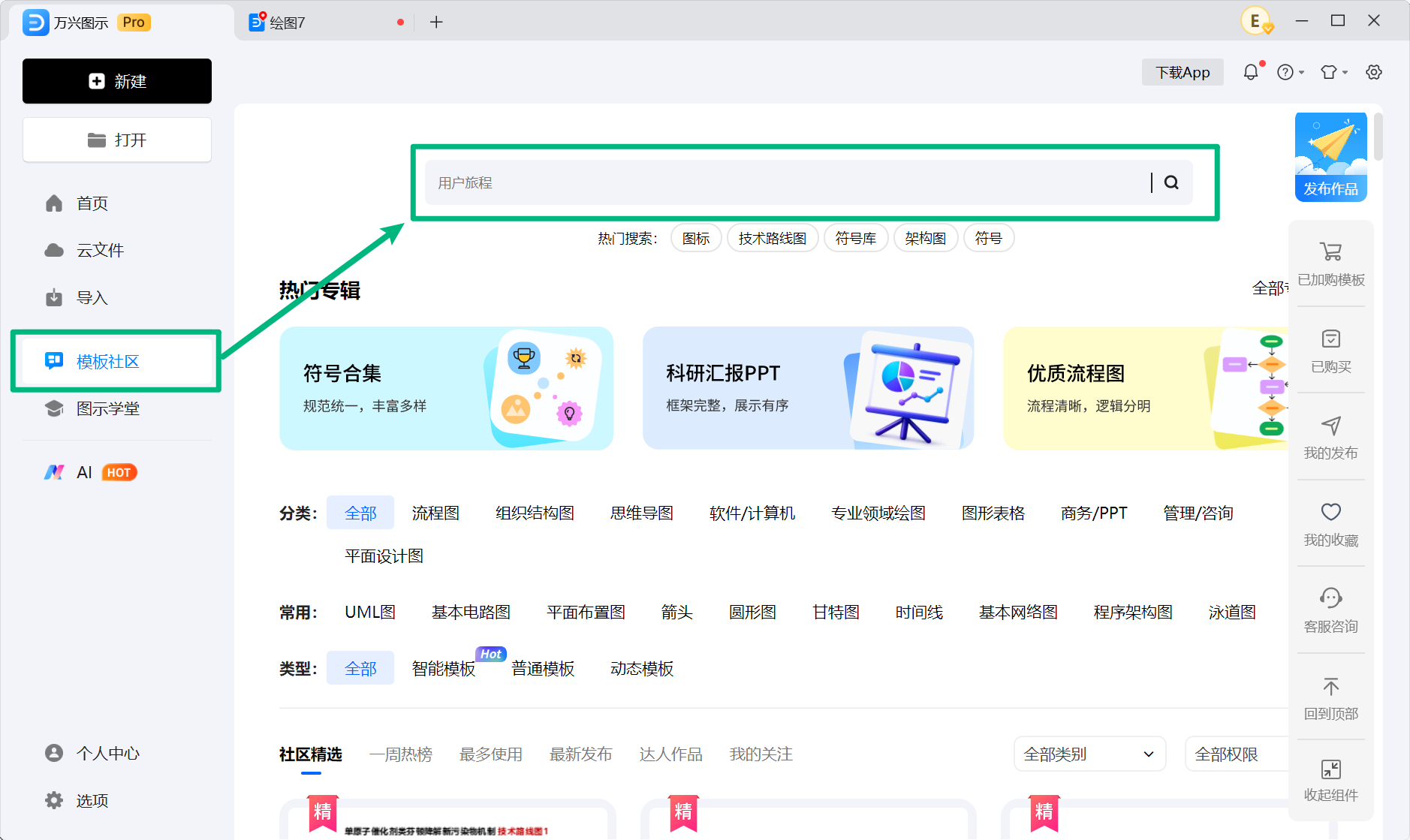The width and height of the screenshot is (1410, 840).
Task: Open the AI HOT entry
Action: [90, 472]
